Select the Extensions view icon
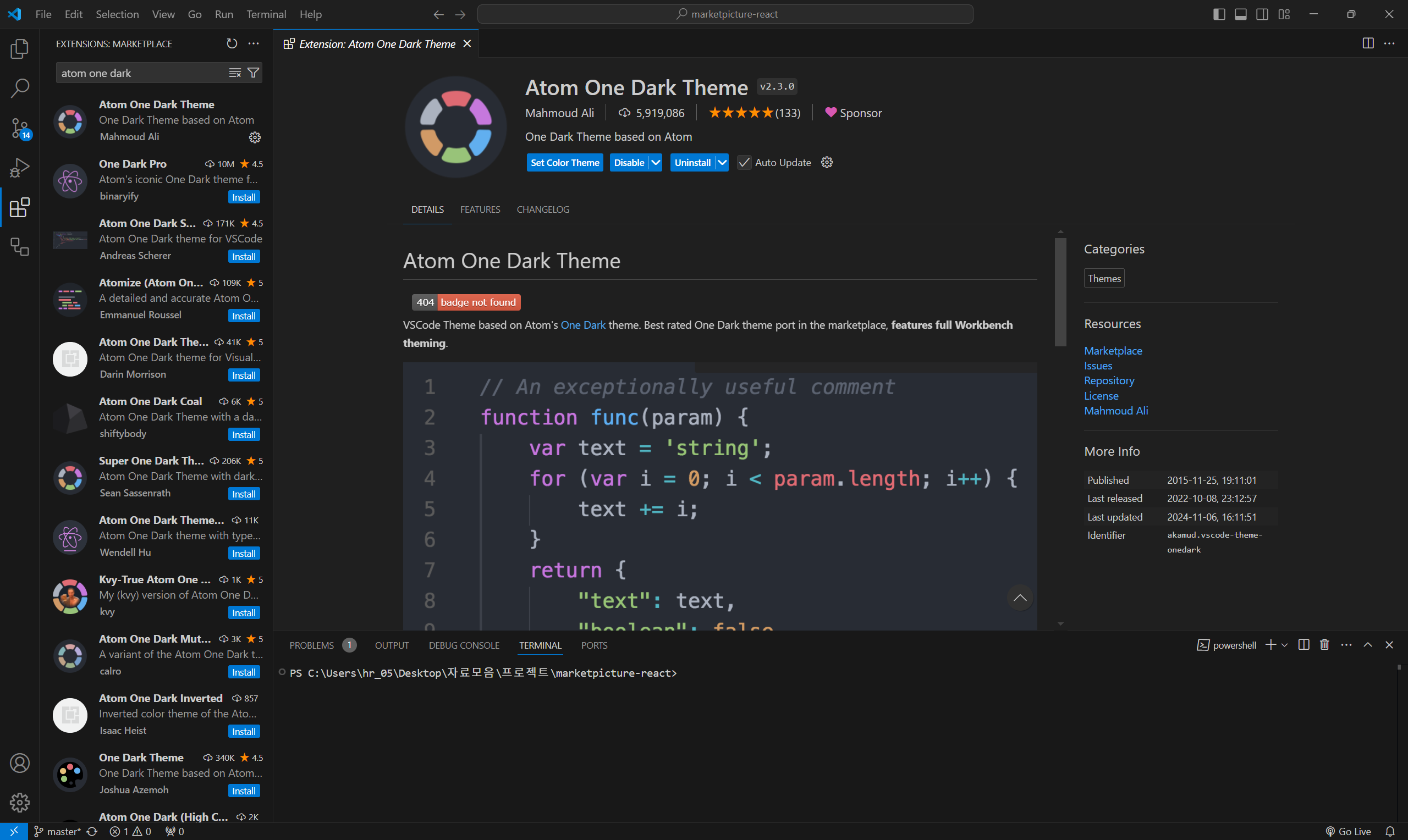This screenshot has height=840, width=1408. pos(20,208)
